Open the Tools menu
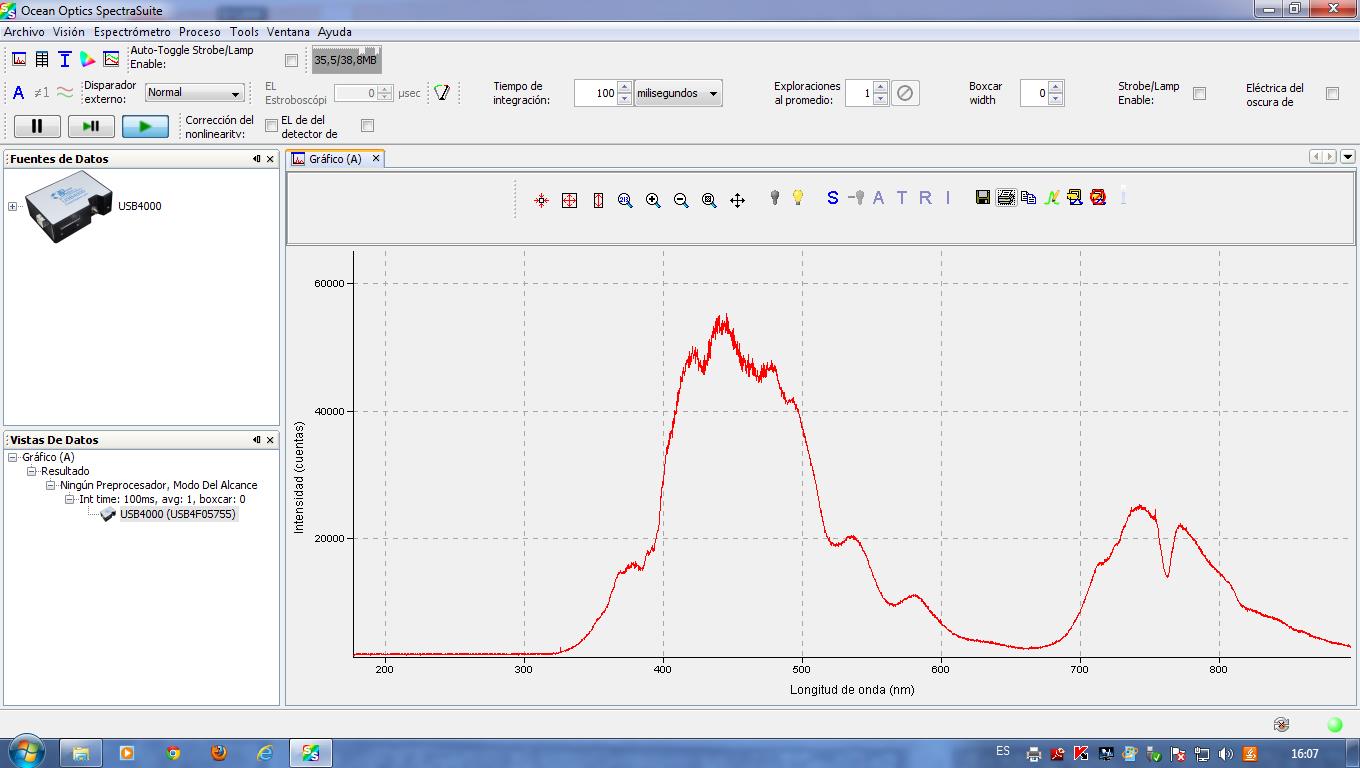1360x768 pixels. [x=244, y=32]
